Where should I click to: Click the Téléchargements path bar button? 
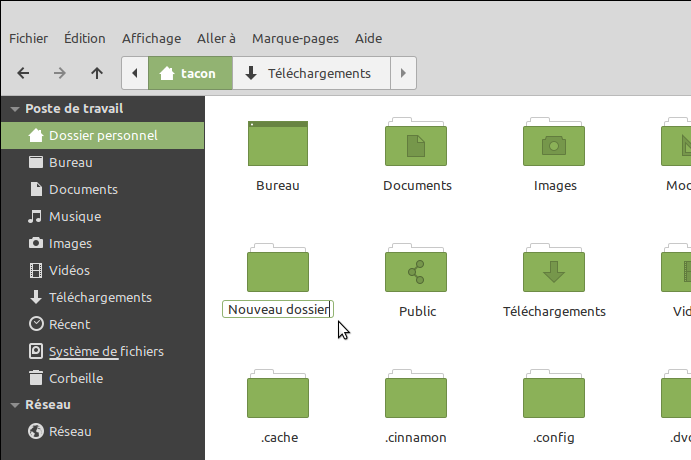tap(309, 73)
